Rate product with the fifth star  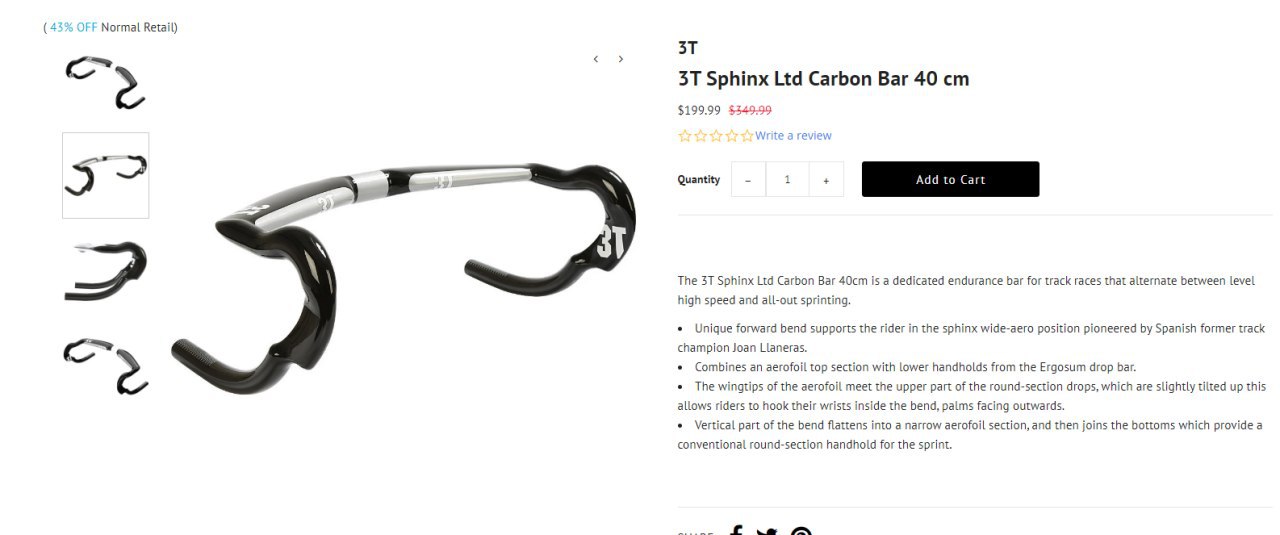[x=747, y=136]
